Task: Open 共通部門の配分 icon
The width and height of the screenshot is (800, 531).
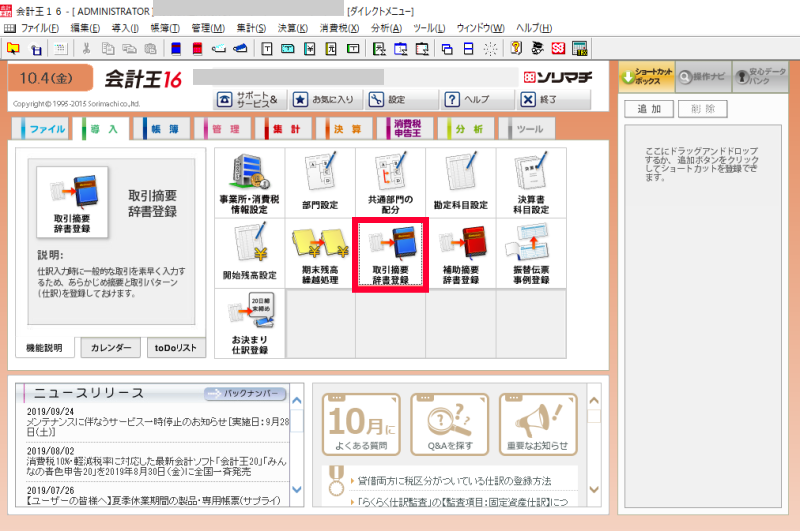Action: pos(390,183)
